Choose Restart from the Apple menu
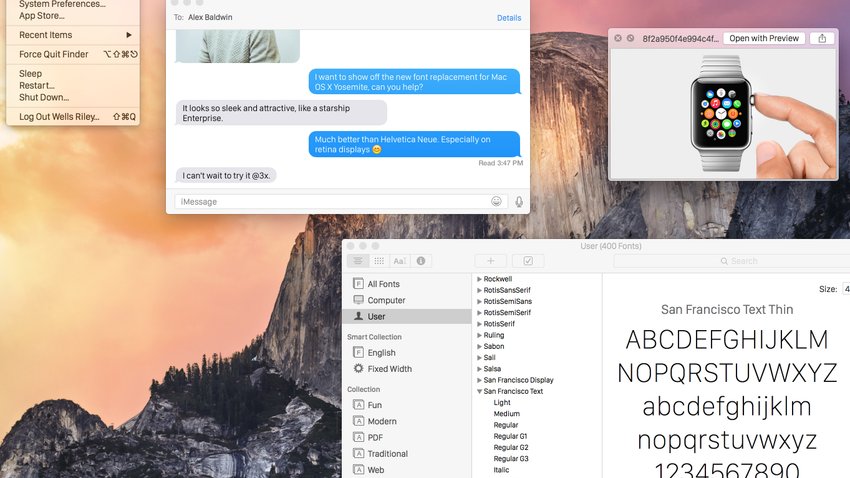Screen dimensions: 850x478 [73, 86]
